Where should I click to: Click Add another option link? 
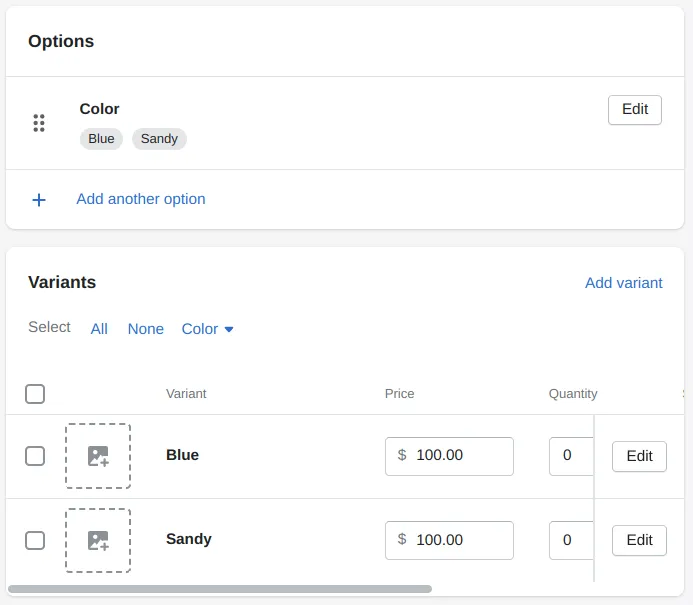coord(141,199)
